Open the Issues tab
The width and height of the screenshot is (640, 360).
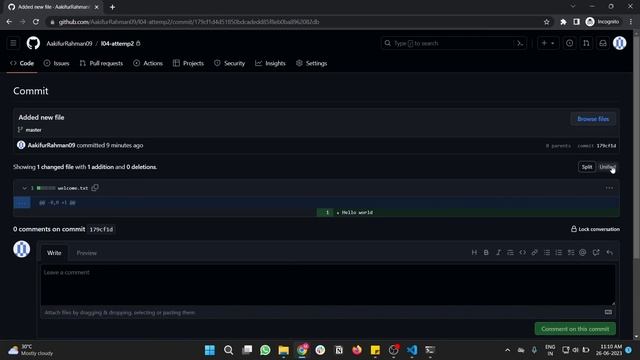56,63
